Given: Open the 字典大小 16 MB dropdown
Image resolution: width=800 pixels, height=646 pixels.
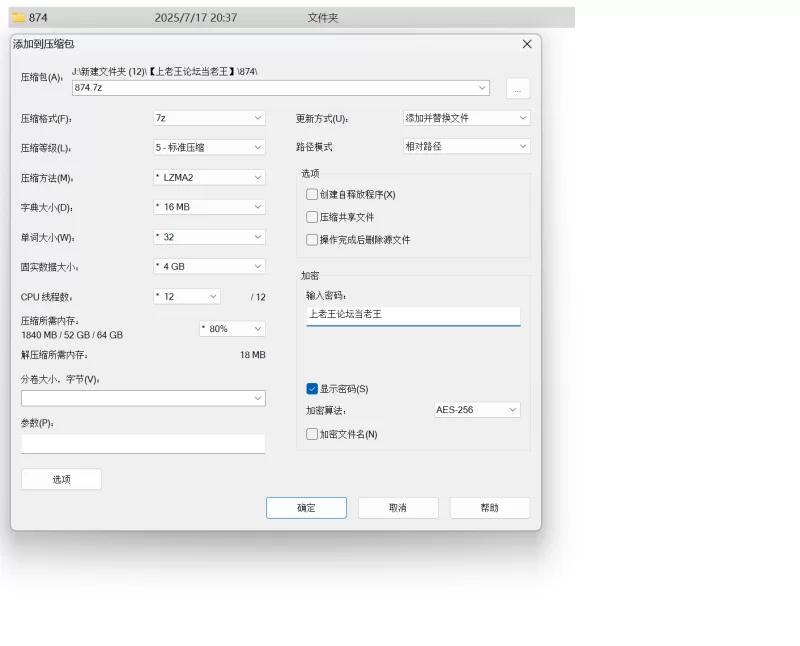Looking at the screenshot, I should [209, 207].
